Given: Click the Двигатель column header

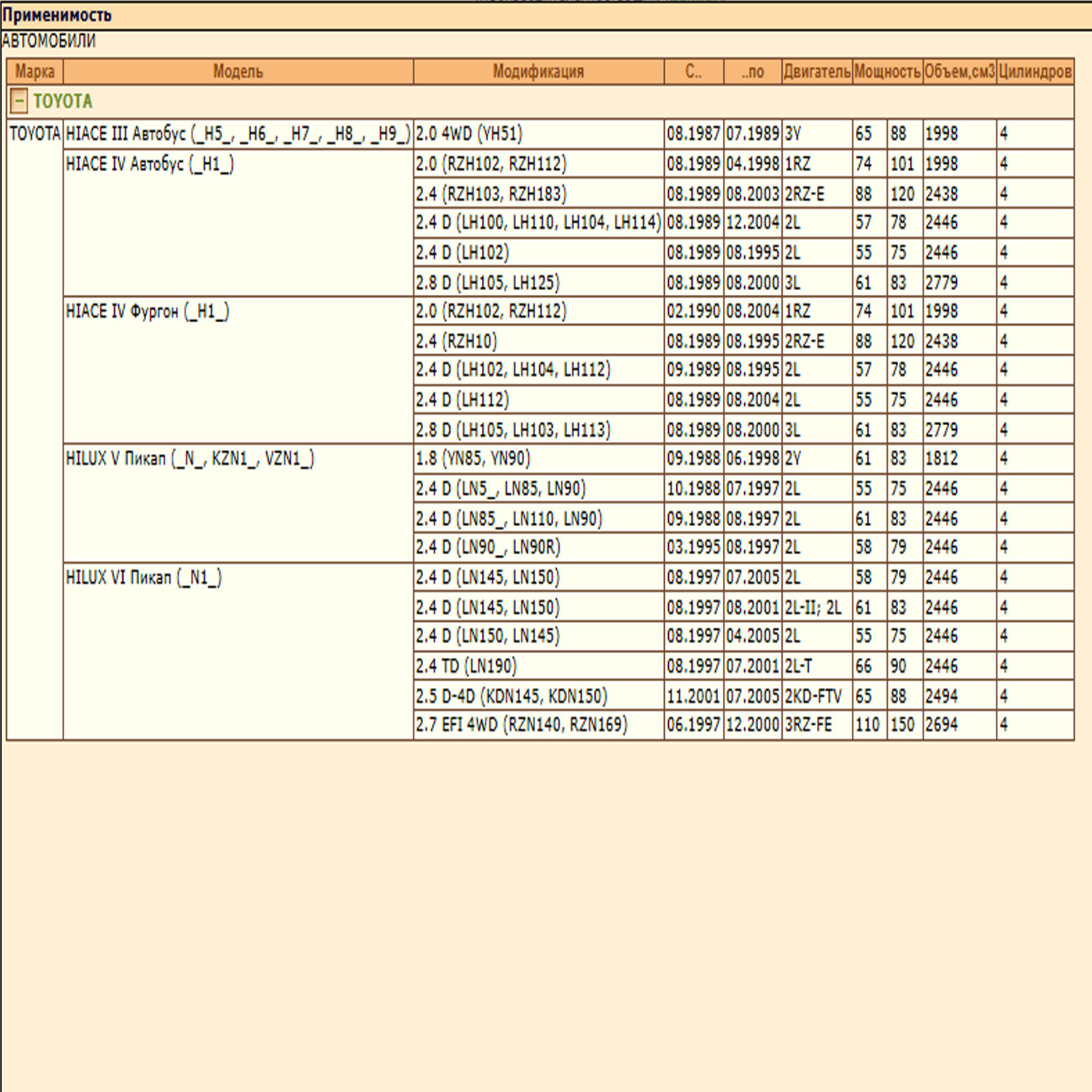Looking at the screenshot, I should click(x=816, y=72).
